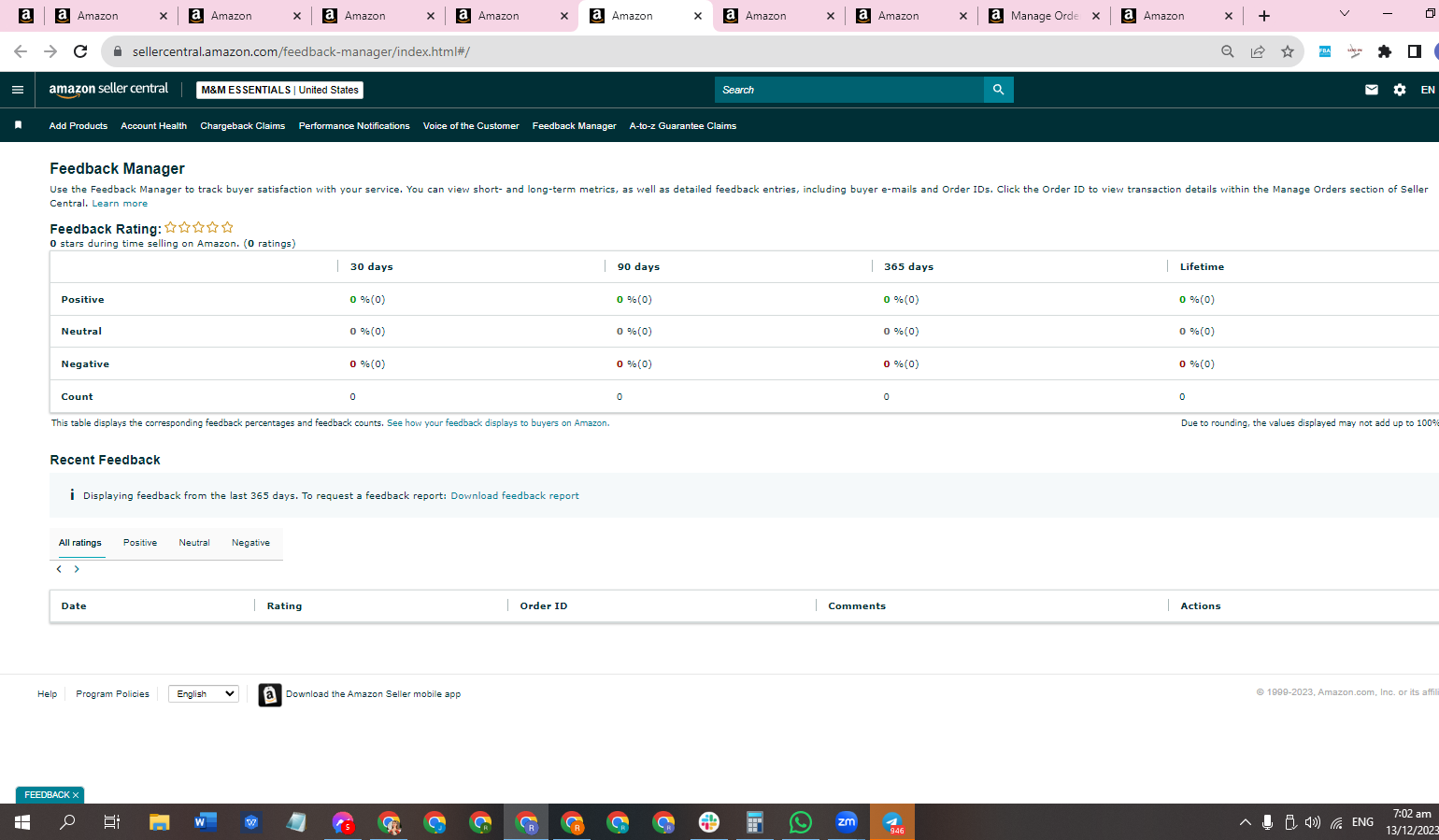Image resolution: width=1439 pixels, height=840 pixels.
Task: Open EN language selector in header
Action: [x=1428, y=90]
